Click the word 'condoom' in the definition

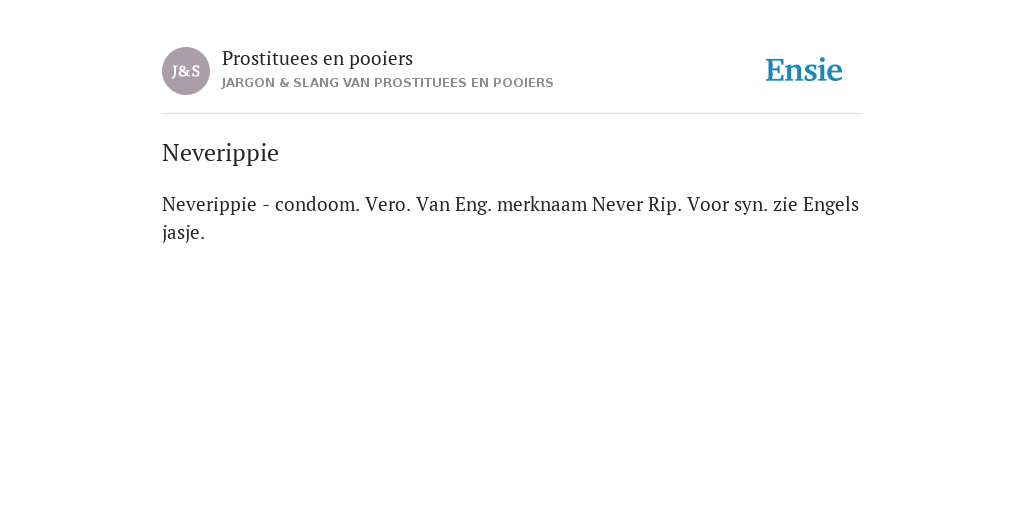pyautogui.click(x=317, y=204)
